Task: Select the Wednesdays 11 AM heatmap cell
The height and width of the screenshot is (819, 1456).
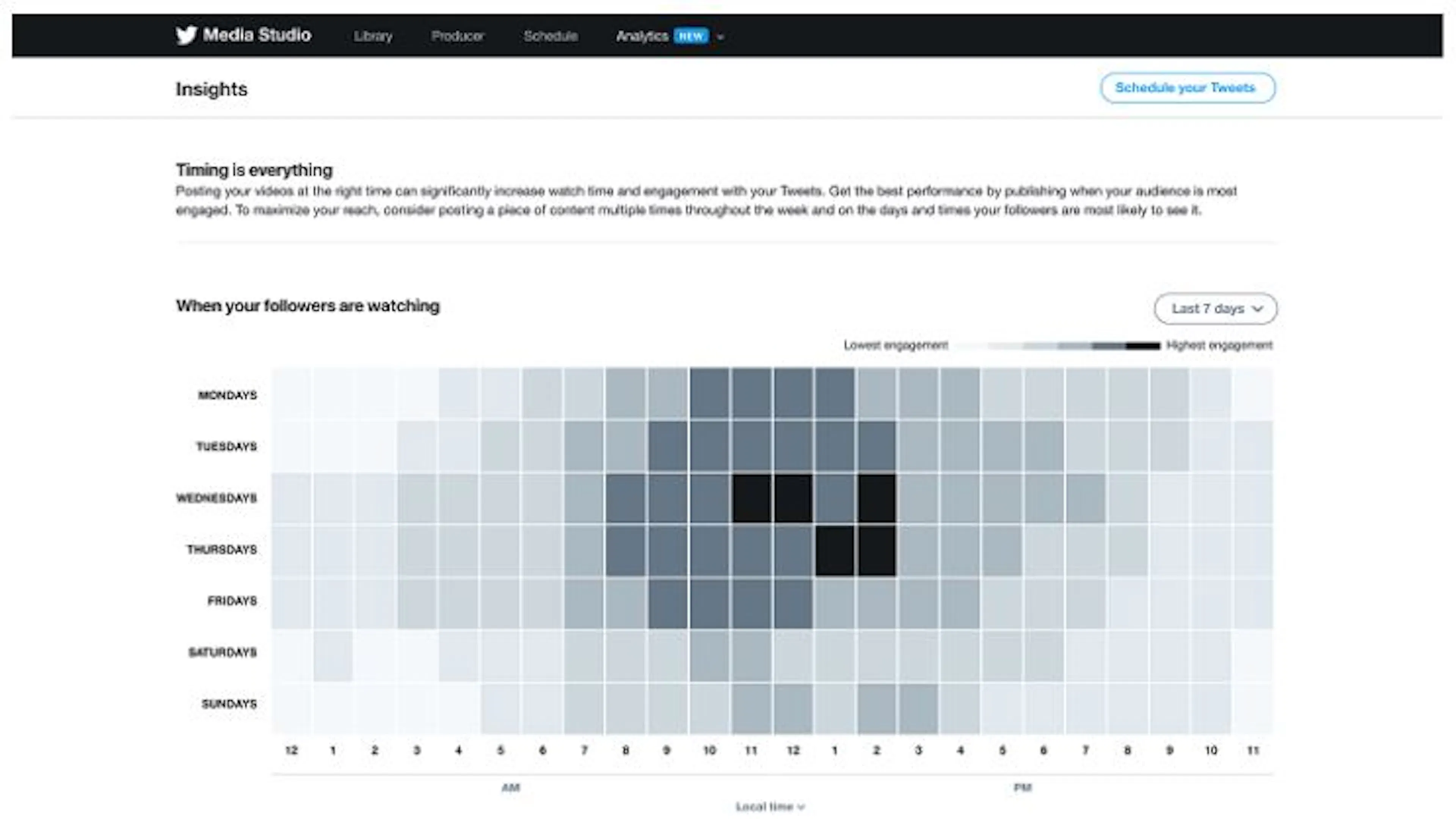Action: pyautogui.click(x=751, y=498)
